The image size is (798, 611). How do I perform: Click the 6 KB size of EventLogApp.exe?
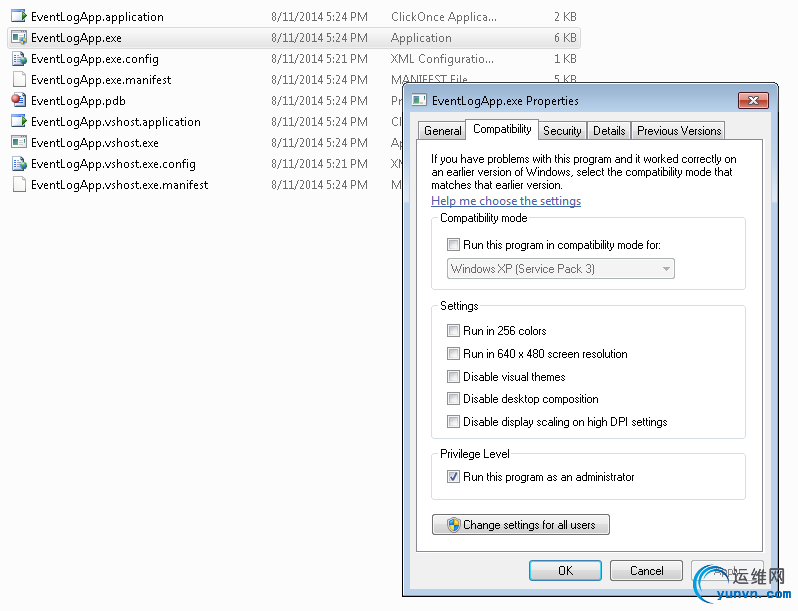click(565, 38)
